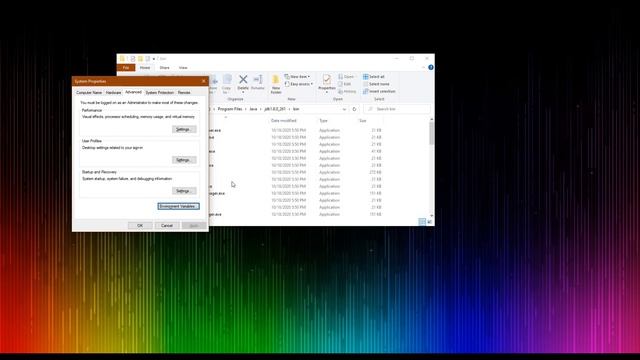
Task: Switch to the Remote tab
Action: (184, 93)
